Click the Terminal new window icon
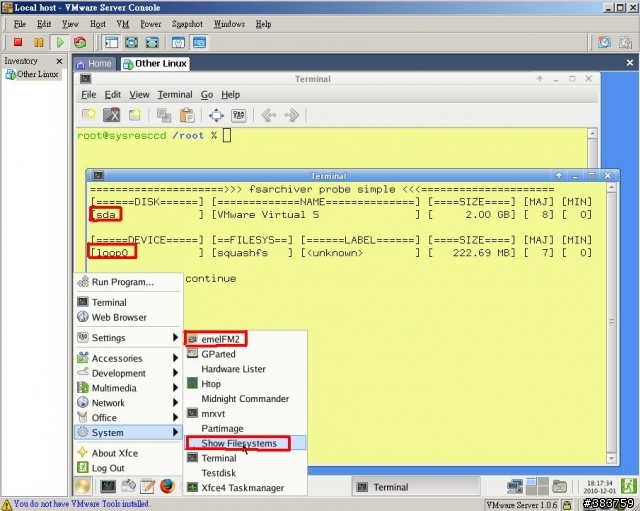Image resolution: width=640 pixels, height=511 pixels. (x=135, y=115)
